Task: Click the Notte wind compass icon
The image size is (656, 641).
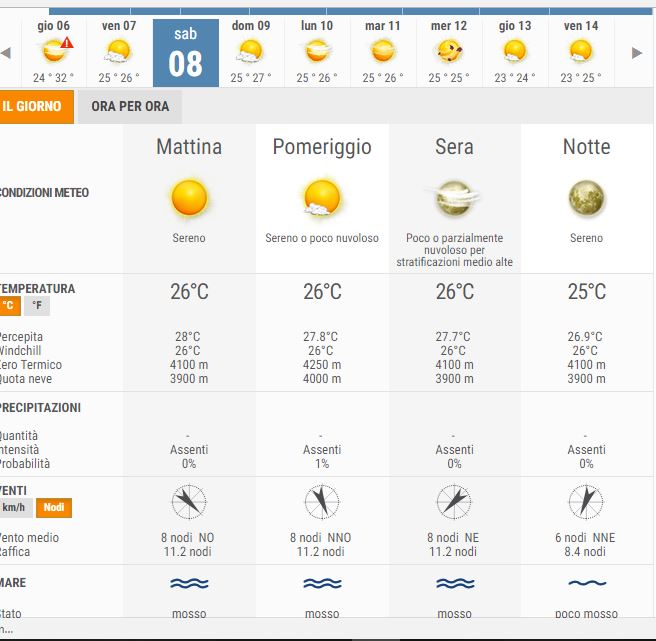Action: coord(586,500)
